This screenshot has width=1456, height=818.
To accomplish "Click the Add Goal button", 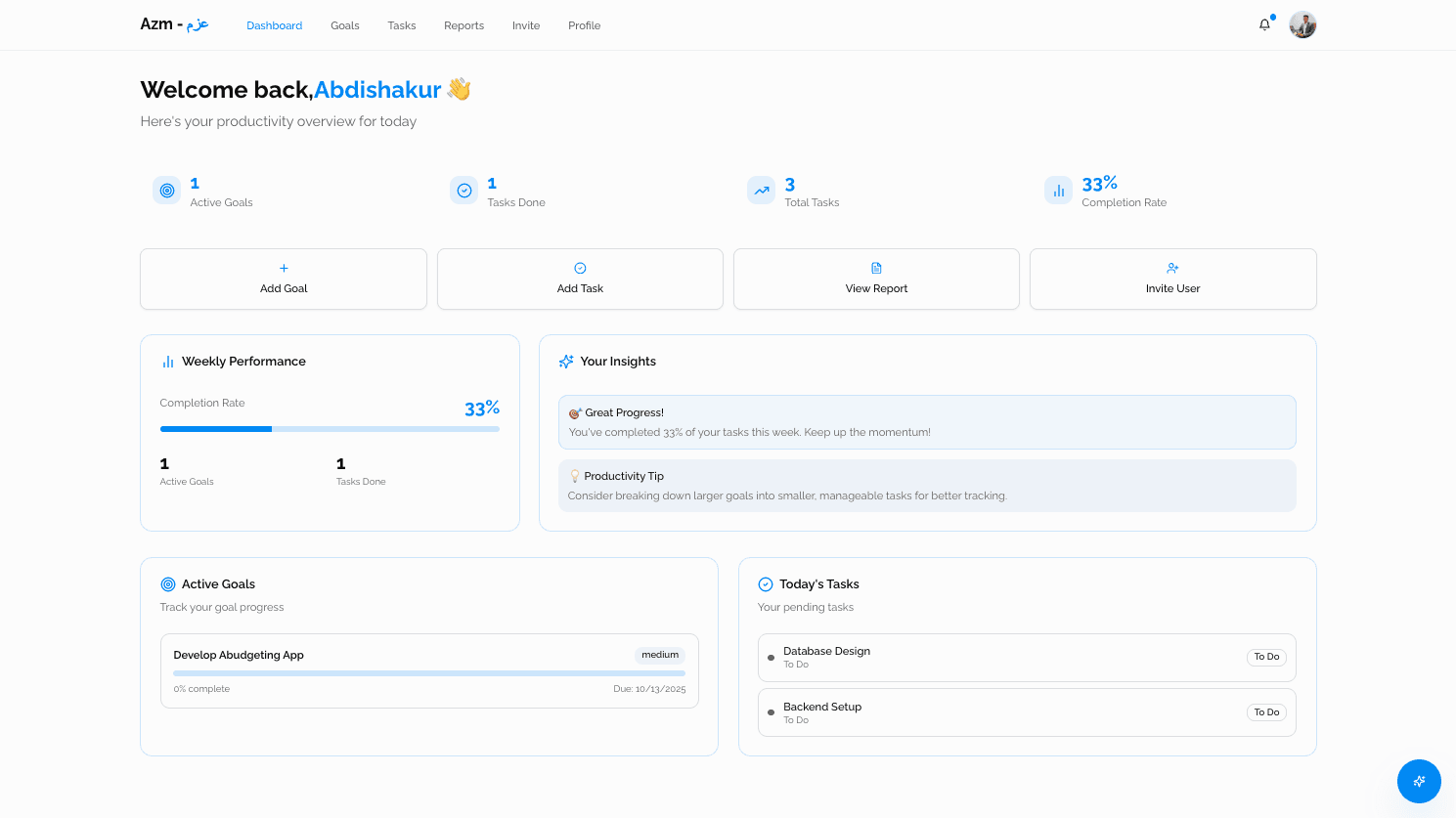I will (x=284, y=279).
